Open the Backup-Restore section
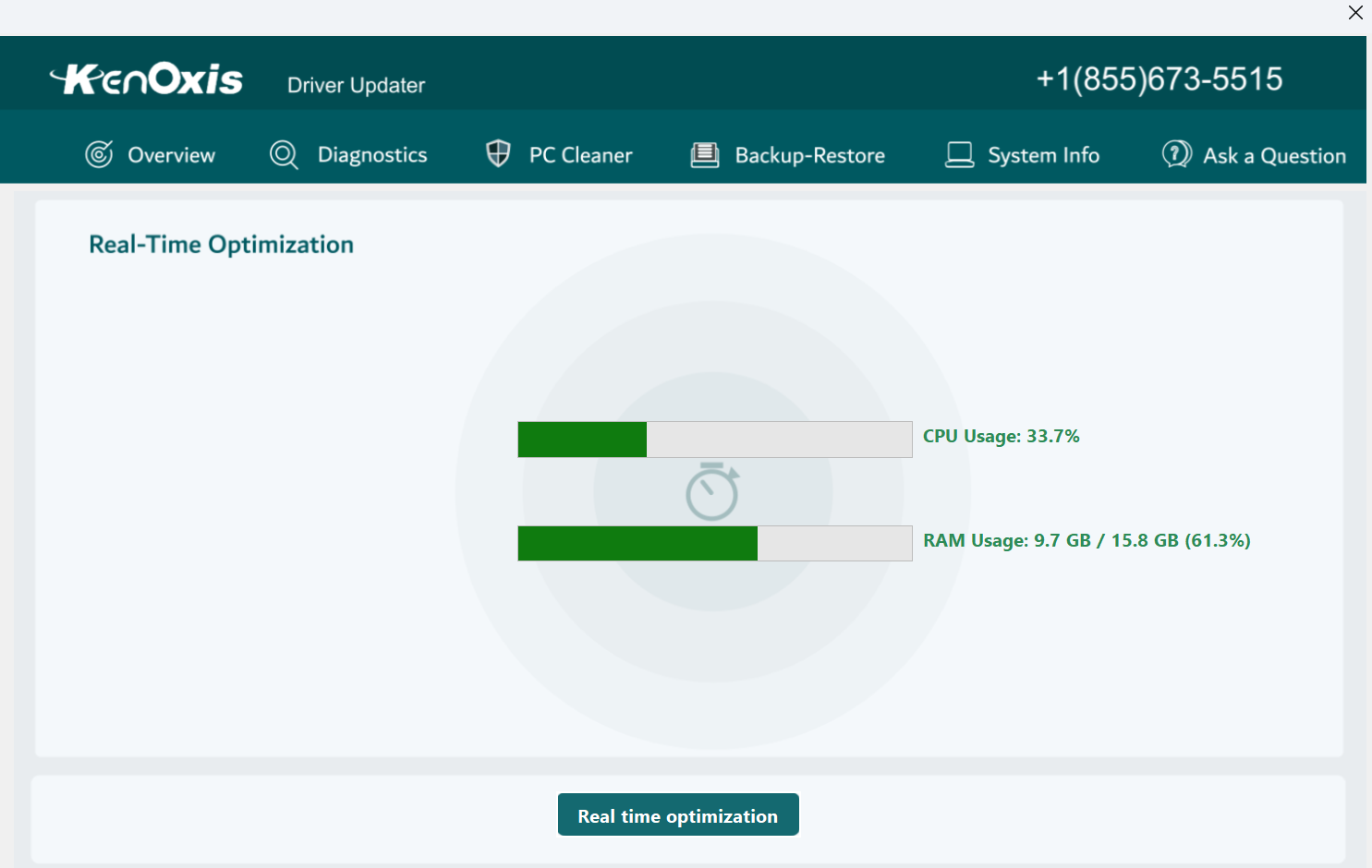1372x868 pixels. coord(808,154)
